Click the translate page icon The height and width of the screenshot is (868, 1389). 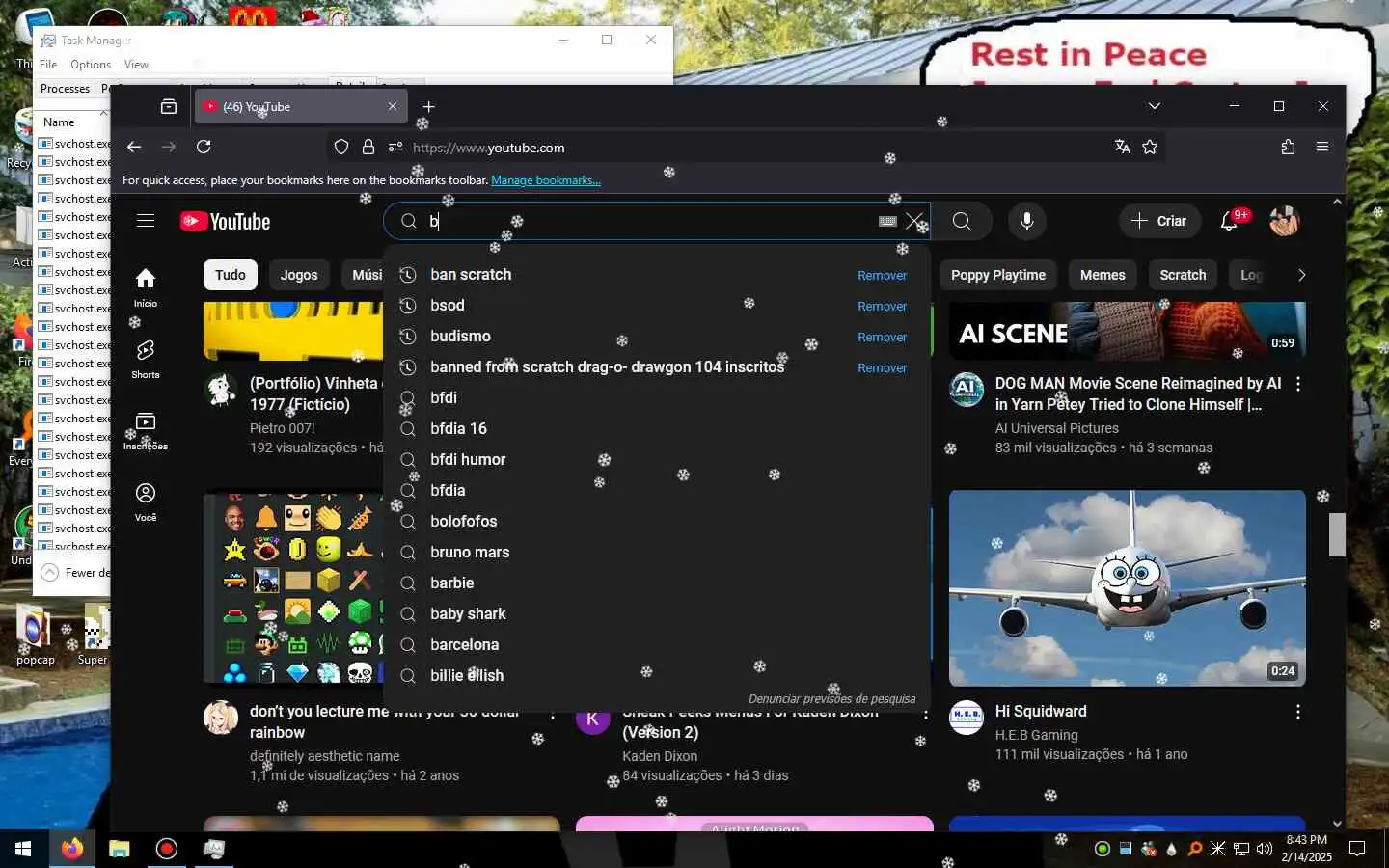(1122, 147)
